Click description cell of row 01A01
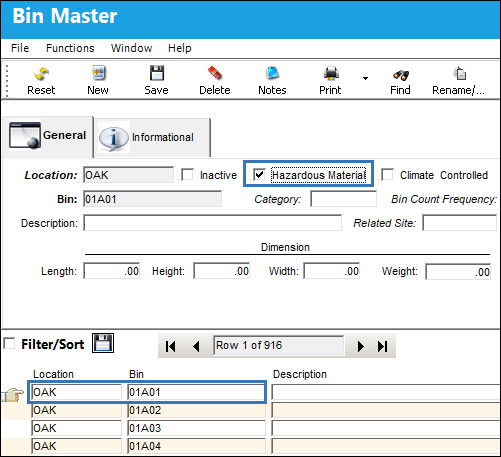The width and height of the screenshot is (501, 457). click(x=386, y=392)
